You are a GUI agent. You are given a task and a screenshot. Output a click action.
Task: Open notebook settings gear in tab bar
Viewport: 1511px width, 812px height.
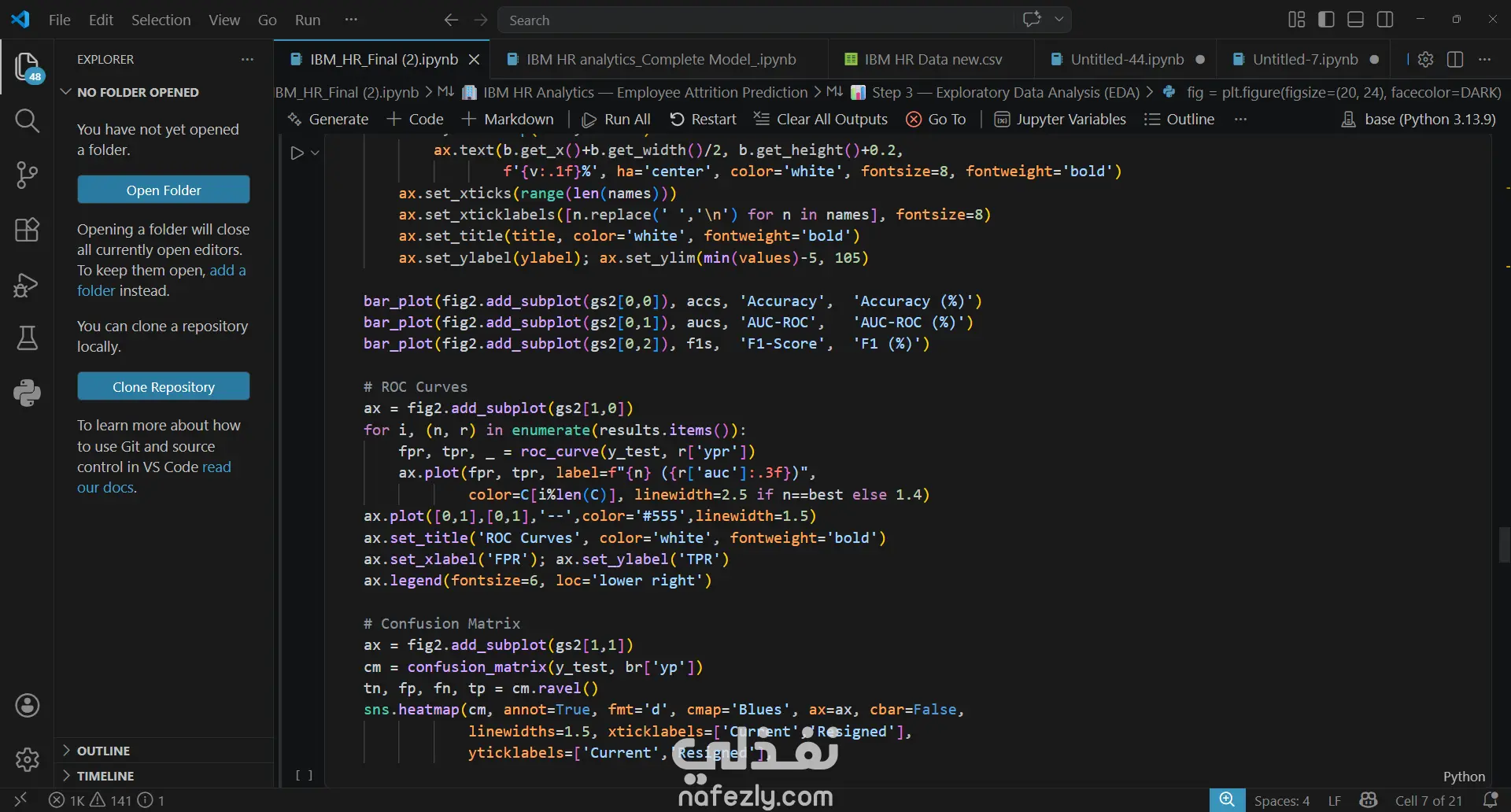click(1425, 59)
